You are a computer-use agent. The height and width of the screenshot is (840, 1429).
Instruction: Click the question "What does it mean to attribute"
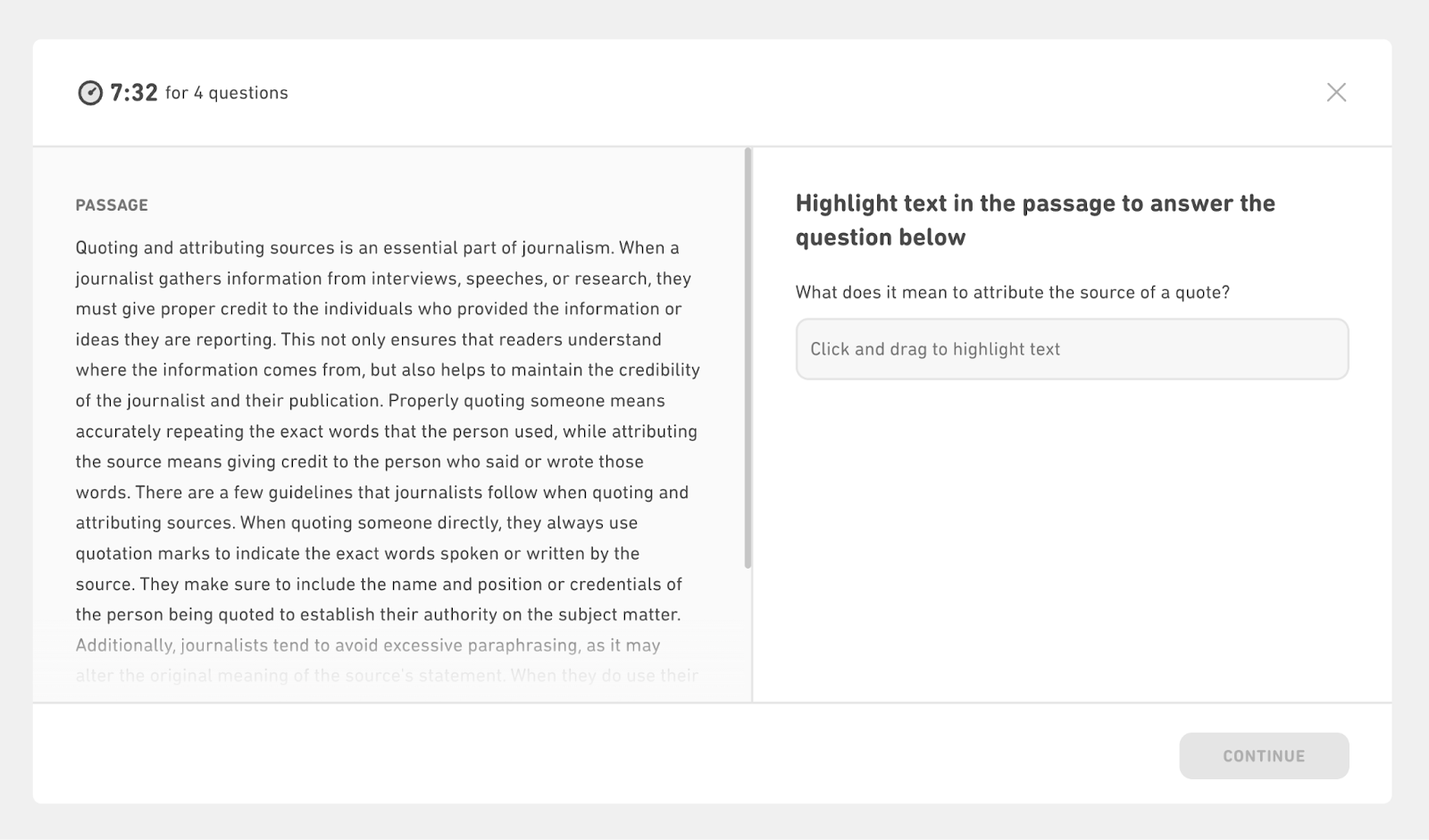pos(1012,292)
